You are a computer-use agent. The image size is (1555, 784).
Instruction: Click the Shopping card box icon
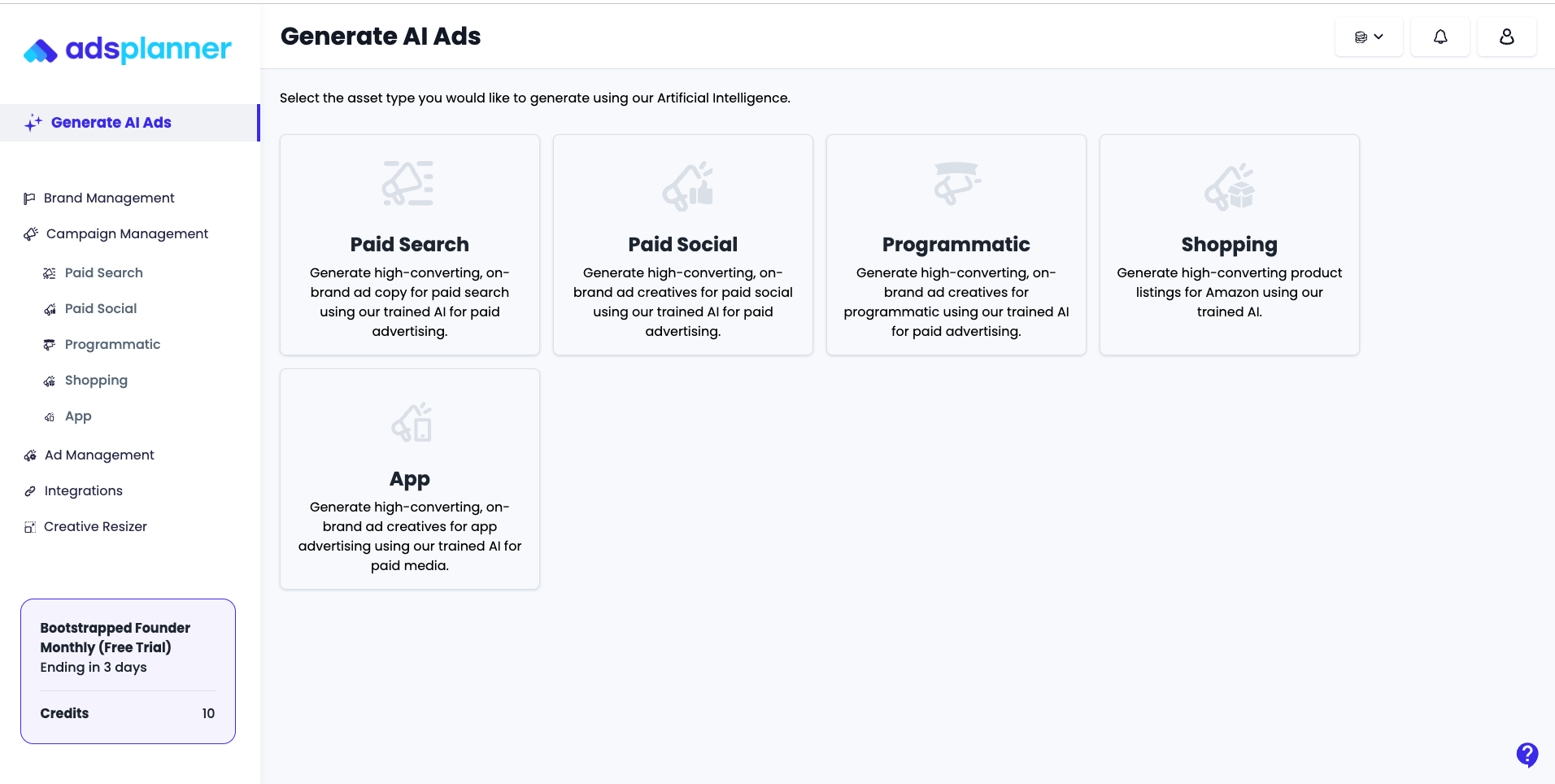(x=1230, y=187)
